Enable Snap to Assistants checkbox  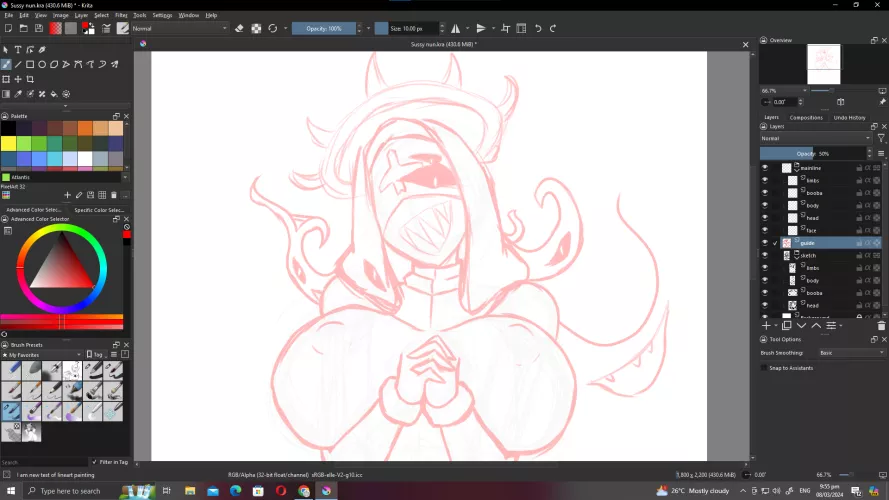[764, 368]
